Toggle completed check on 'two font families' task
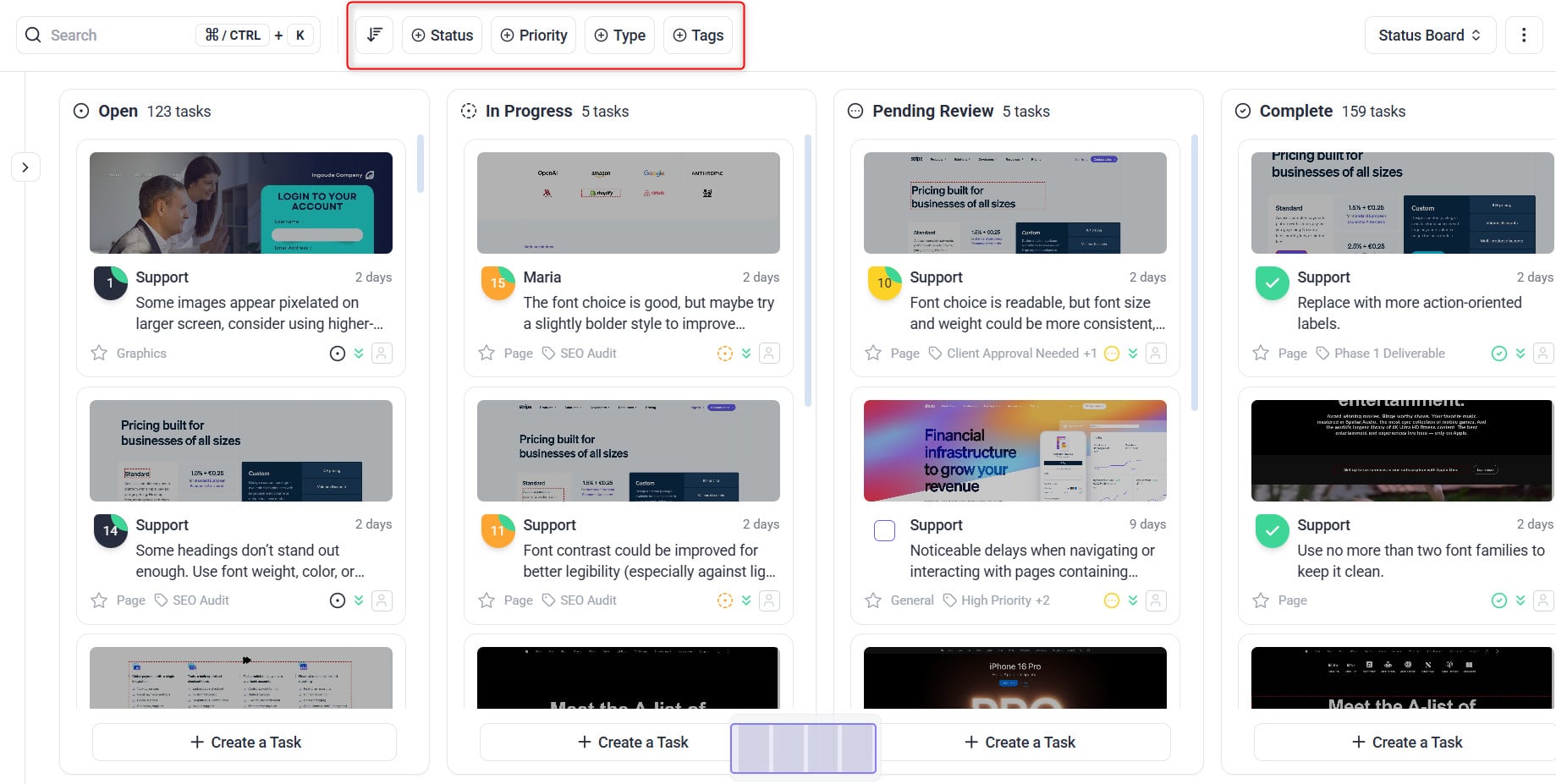 pyautogui.click(x=1272, y=531)
